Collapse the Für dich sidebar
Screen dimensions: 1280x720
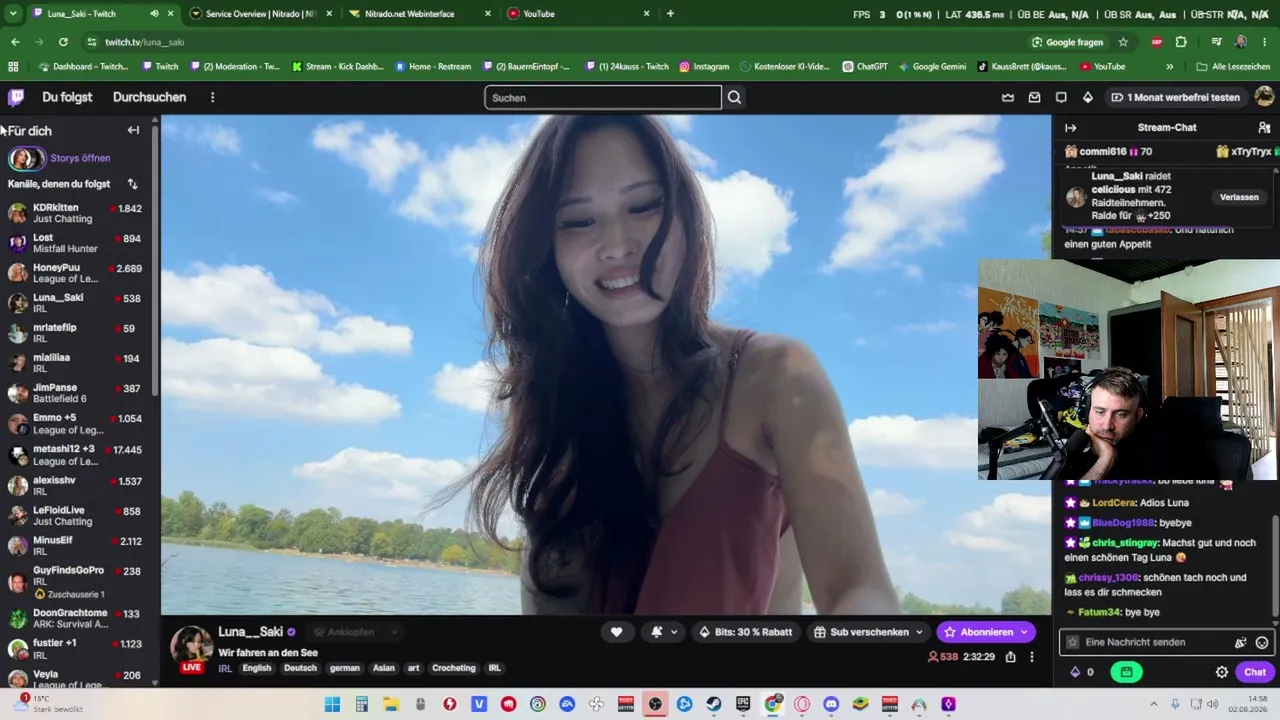point(133,130)
